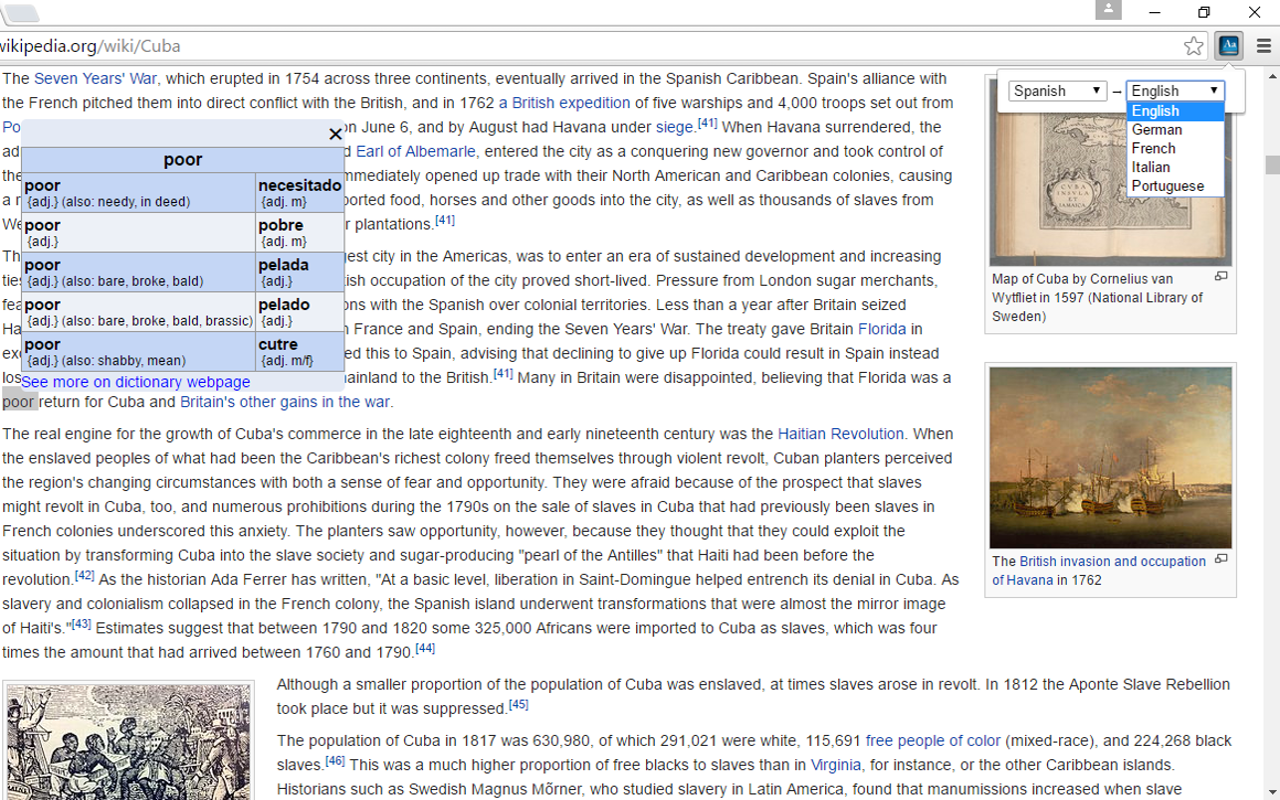Click the Chrome user profile icon

tap(1108, 10)
